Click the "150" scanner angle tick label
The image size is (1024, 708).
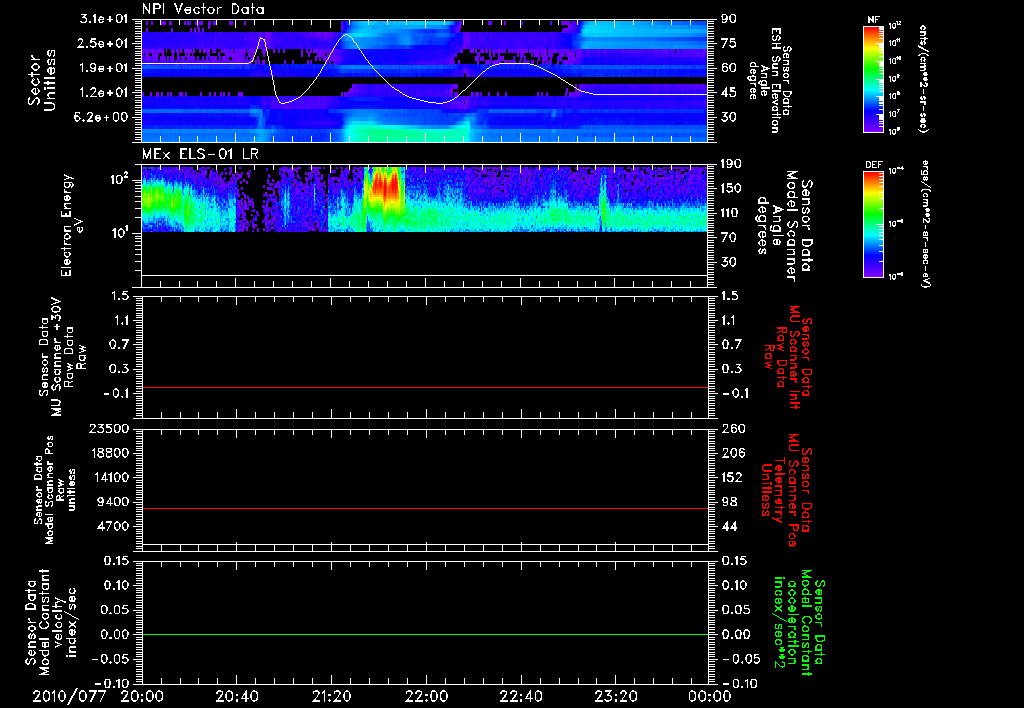(x=733, y=188)
